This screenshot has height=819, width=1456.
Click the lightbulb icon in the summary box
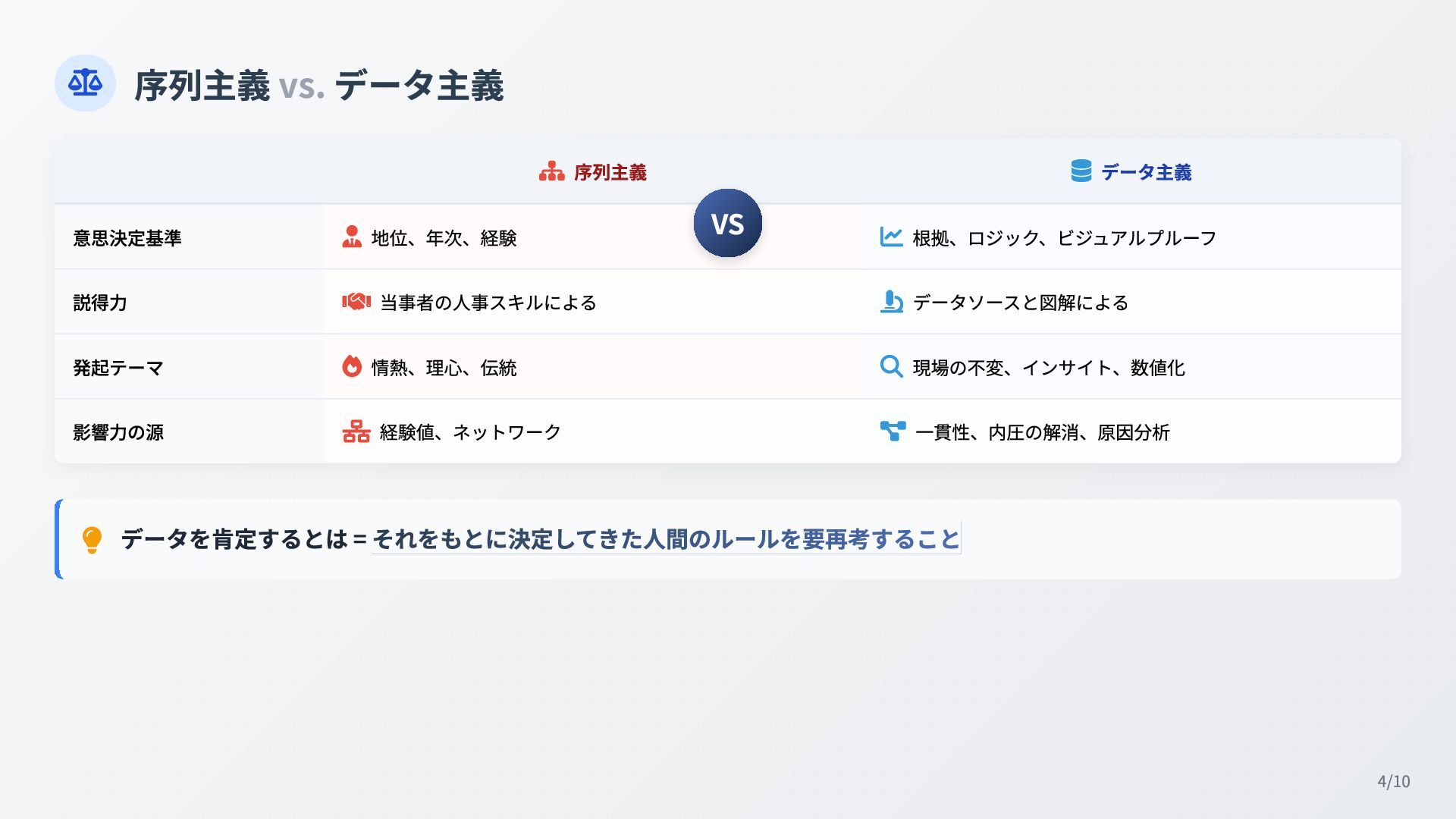point(92,539)
